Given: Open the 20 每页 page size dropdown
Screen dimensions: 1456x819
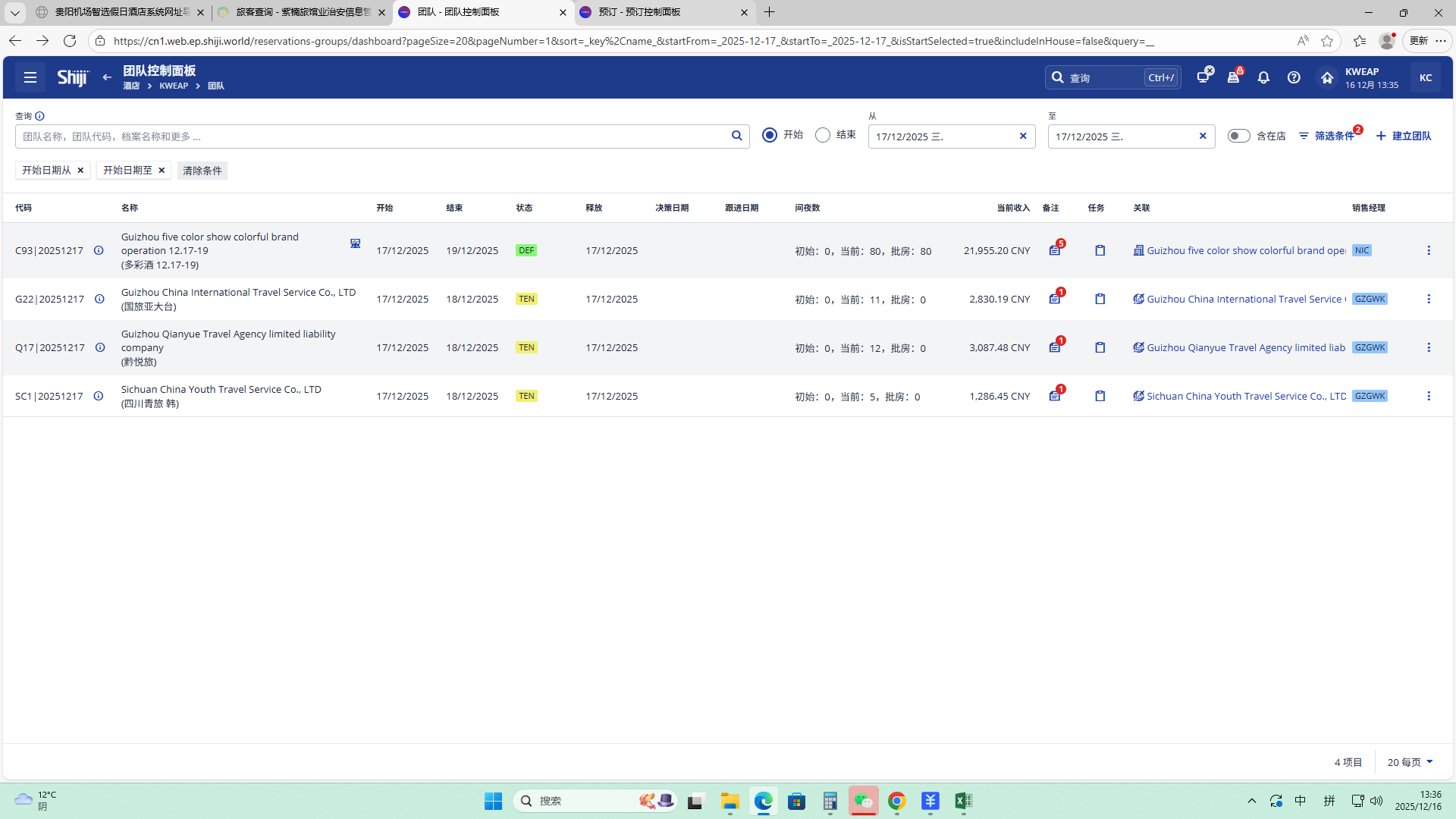Looking at the screenshot, I should click(x=1410, y=762).
